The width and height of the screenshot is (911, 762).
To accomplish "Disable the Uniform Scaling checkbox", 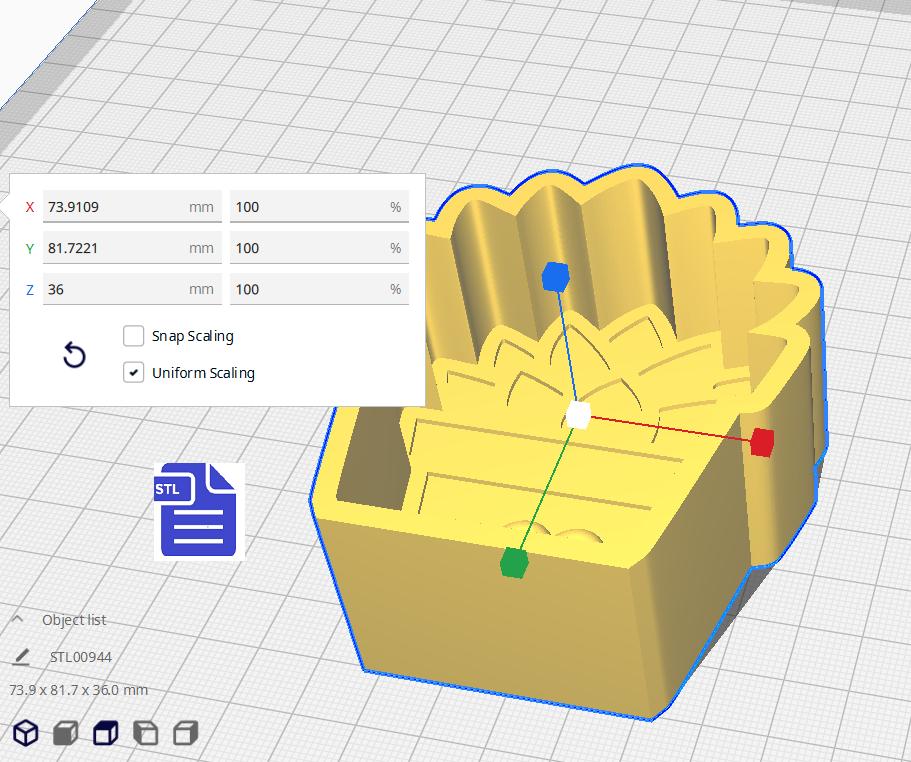I will pos(134,372).
